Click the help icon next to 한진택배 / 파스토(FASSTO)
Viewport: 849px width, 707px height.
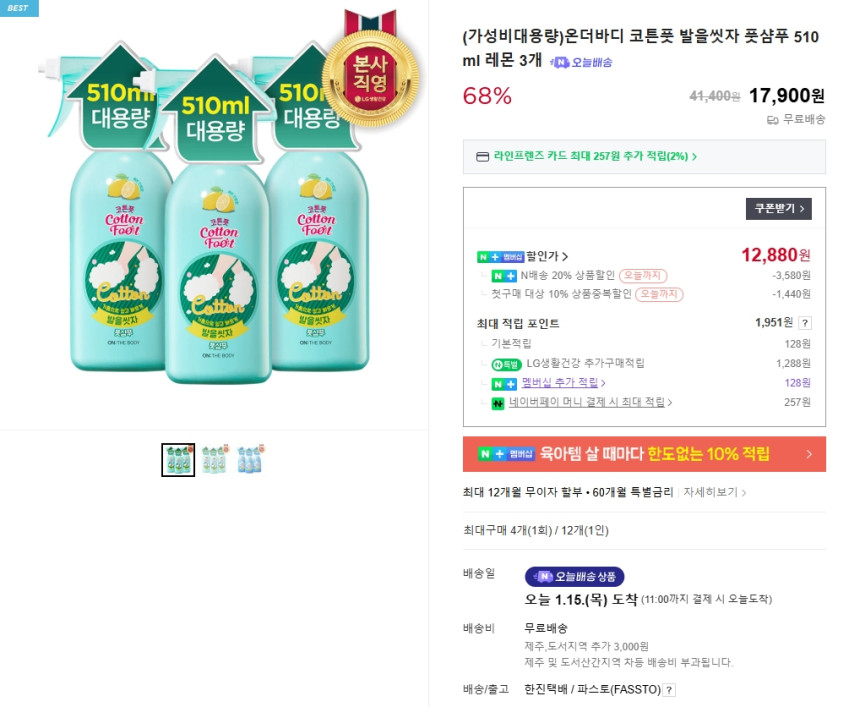(669, 690)
